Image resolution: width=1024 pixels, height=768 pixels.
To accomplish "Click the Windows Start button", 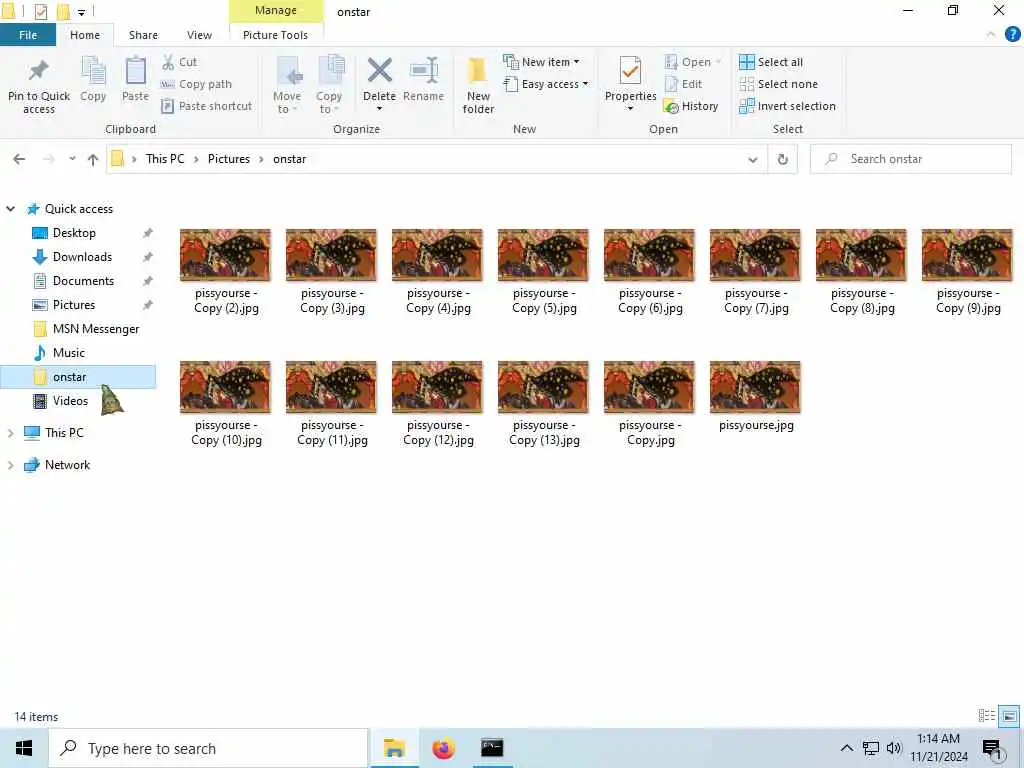I will click(24, 748).
